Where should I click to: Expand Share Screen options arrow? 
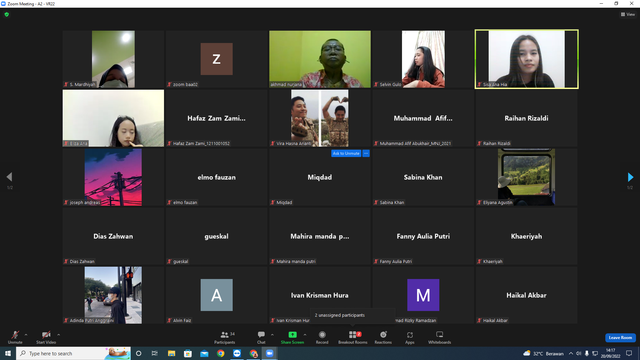coord(305,335)
